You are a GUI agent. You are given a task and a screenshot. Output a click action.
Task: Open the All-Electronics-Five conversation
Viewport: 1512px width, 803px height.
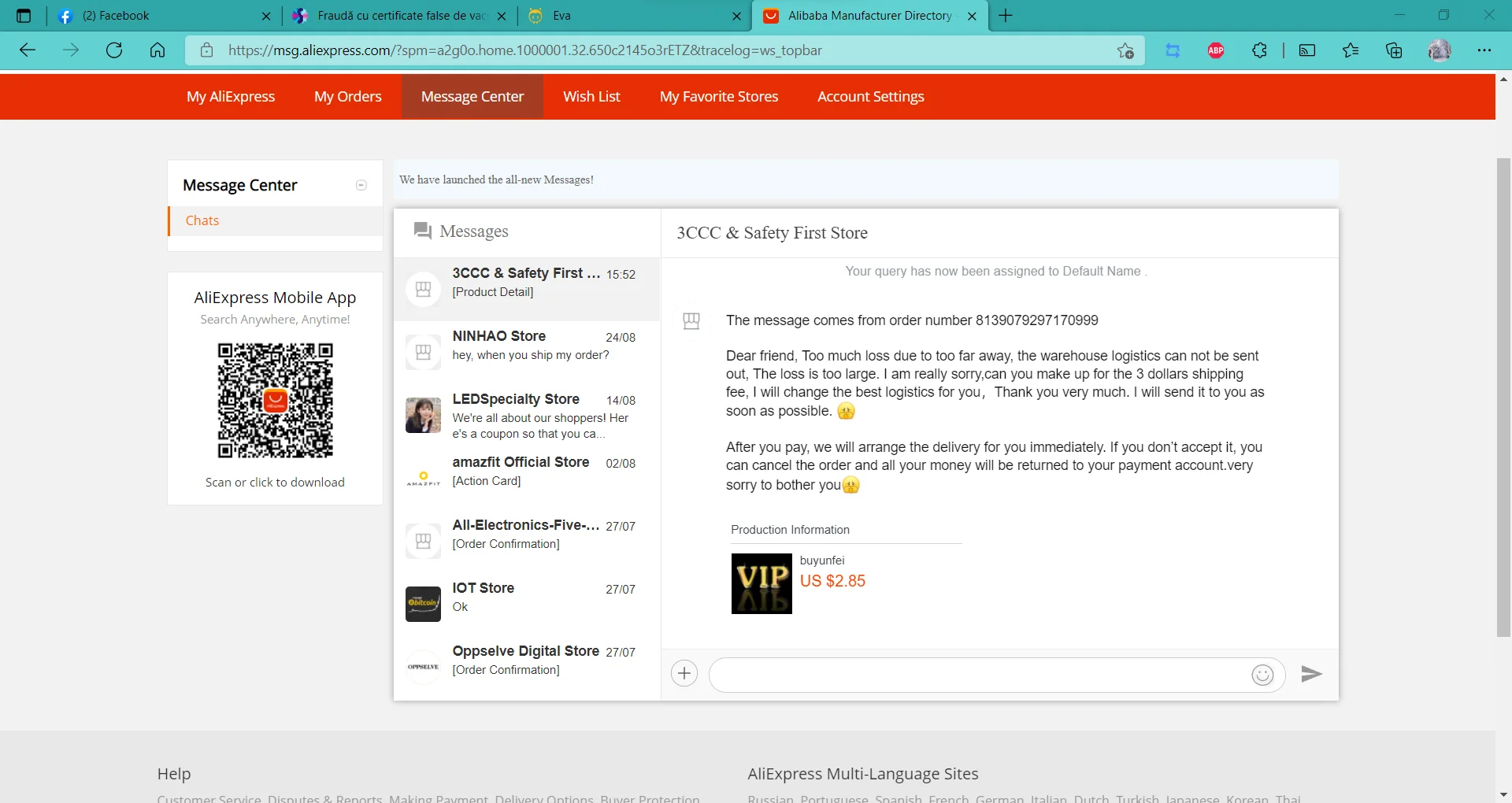coord(527,541)
